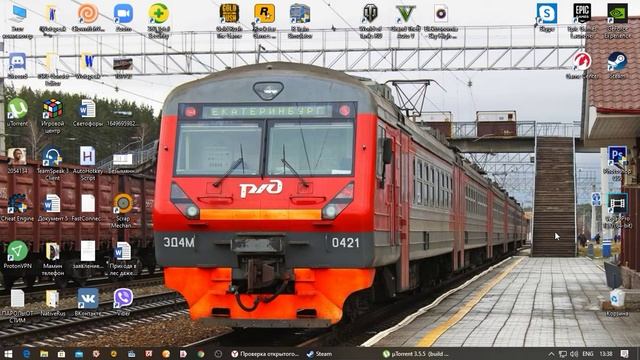Launch ProtonVPN from the desktop

pyautogui.click(x=17, y=251)
